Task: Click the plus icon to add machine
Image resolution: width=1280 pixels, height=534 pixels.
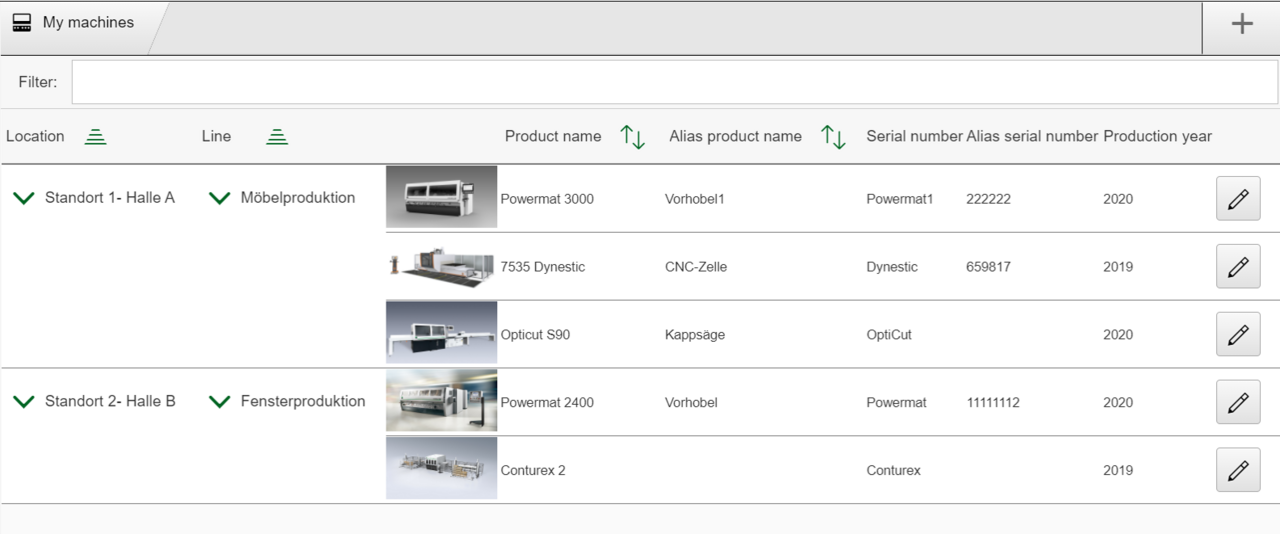Action: 1241,24
